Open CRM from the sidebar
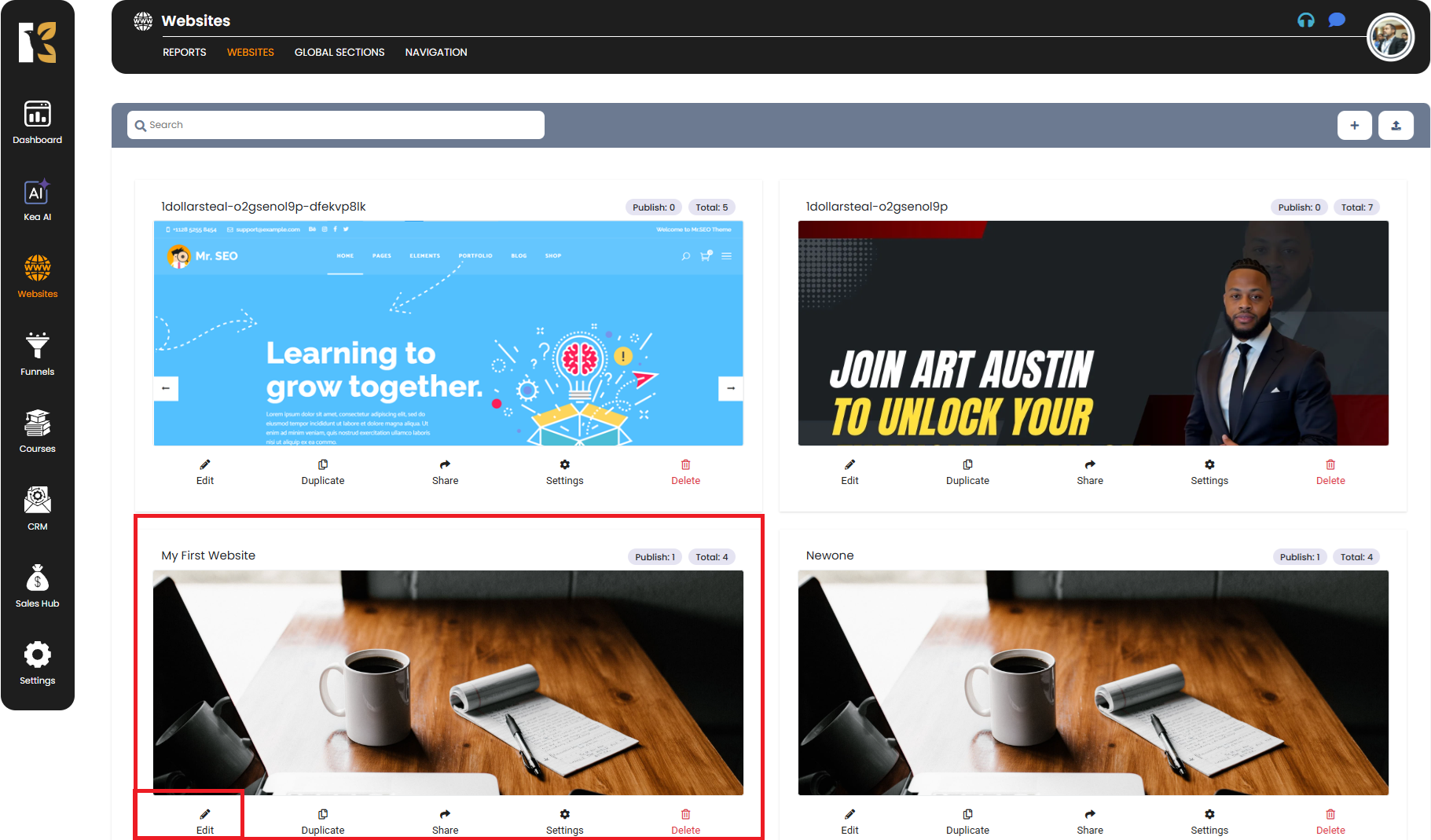Viewport: 1431px width, 840px height. [x=37, y=509]
